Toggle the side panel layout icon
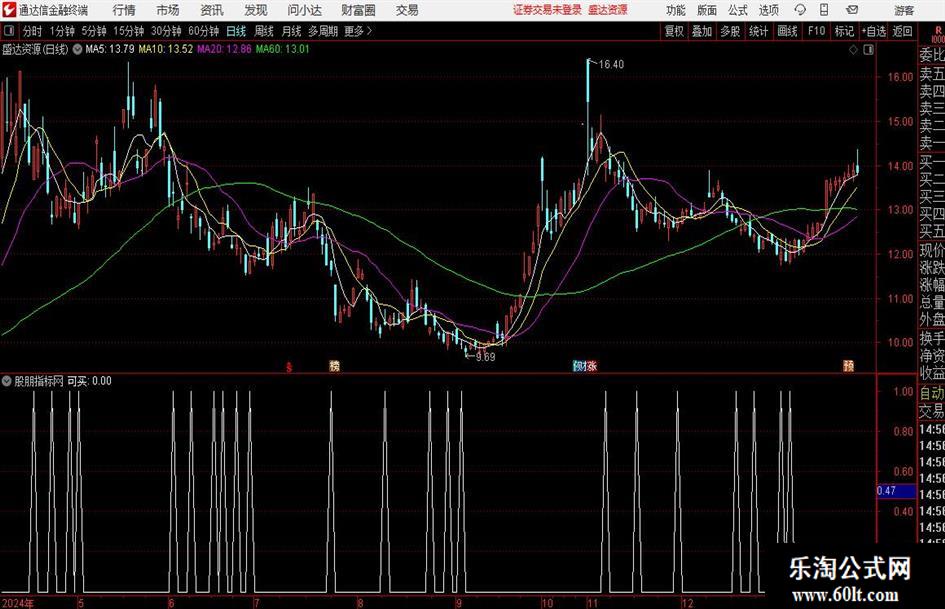945x609 pixels. pos(868,50)
